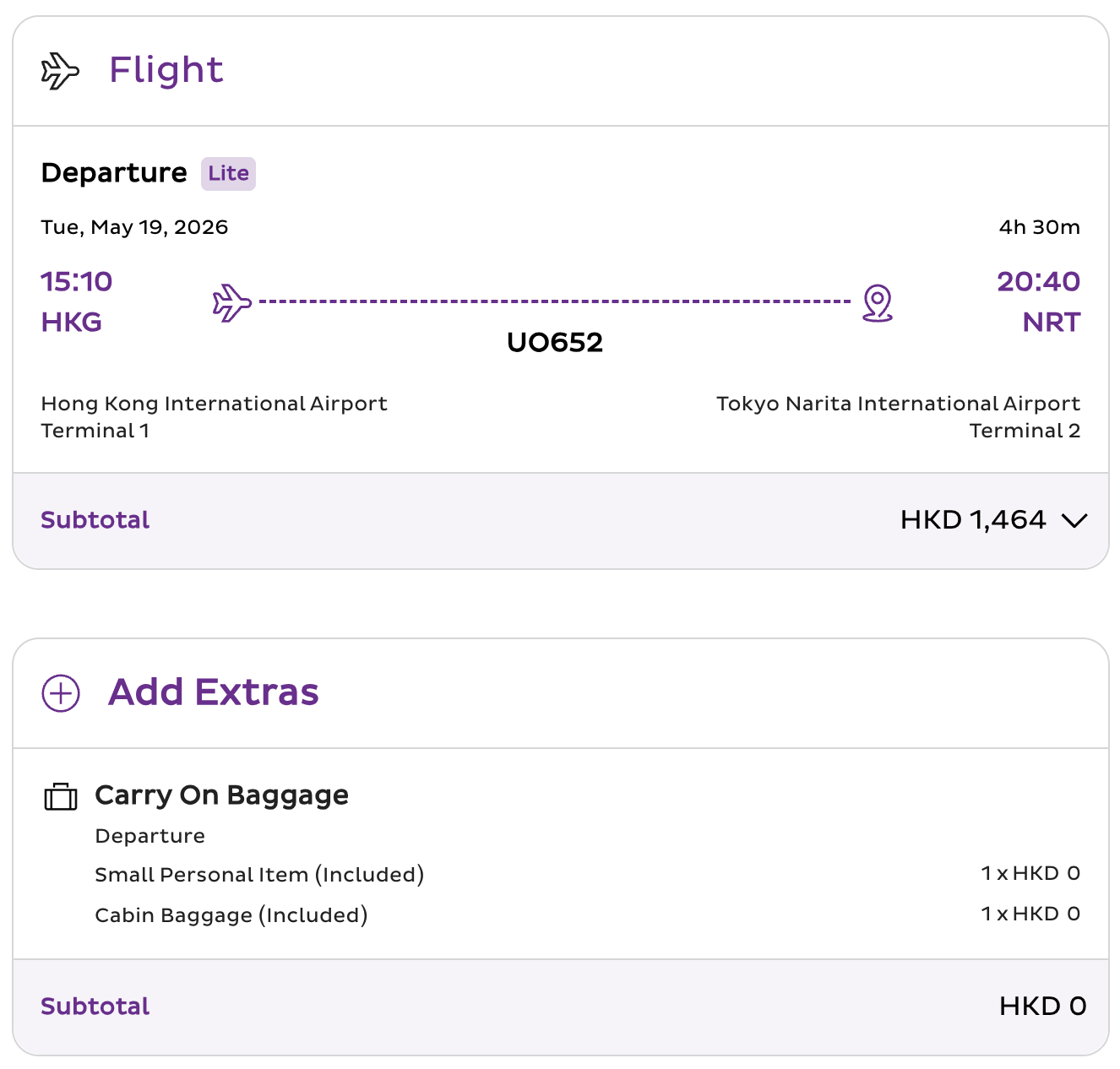Image resolution: width=1120 pixels, height=1069 pixels.
Task: Click the plus icon next to Add Extras
Action: pos(59,692)
